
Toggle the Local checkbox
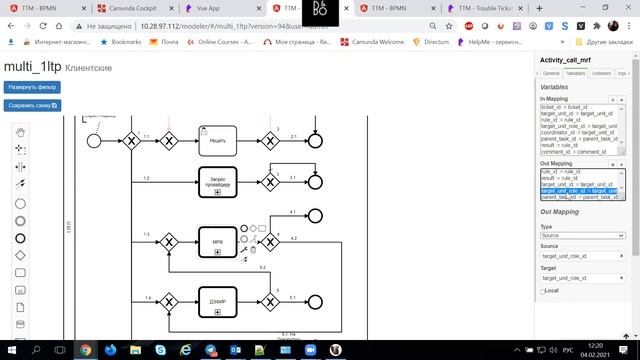[x=543, y=291]
